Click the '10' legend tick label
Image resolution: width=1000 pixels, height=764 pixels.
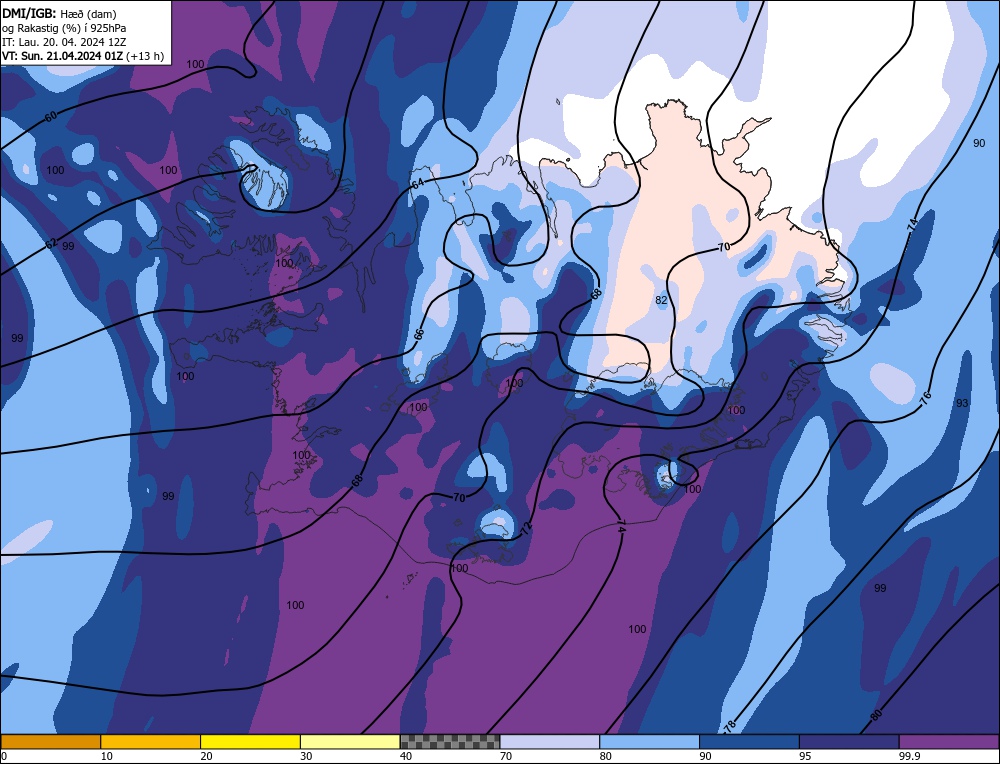107,756
